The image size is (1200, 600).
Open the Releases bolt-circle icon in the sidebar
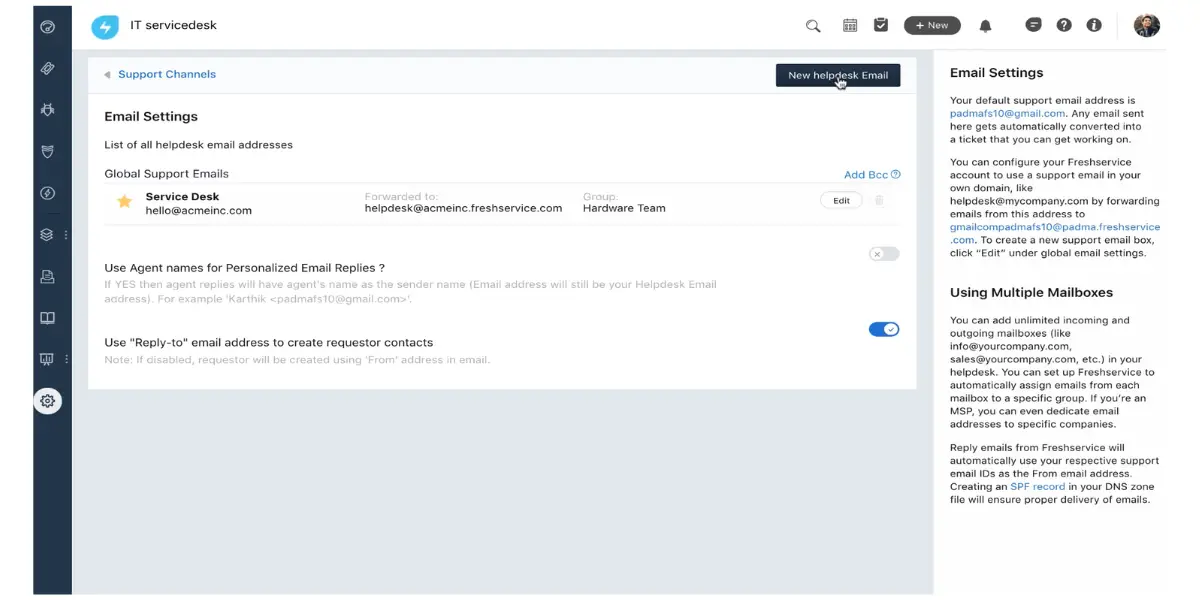click(x=47, y=193)
